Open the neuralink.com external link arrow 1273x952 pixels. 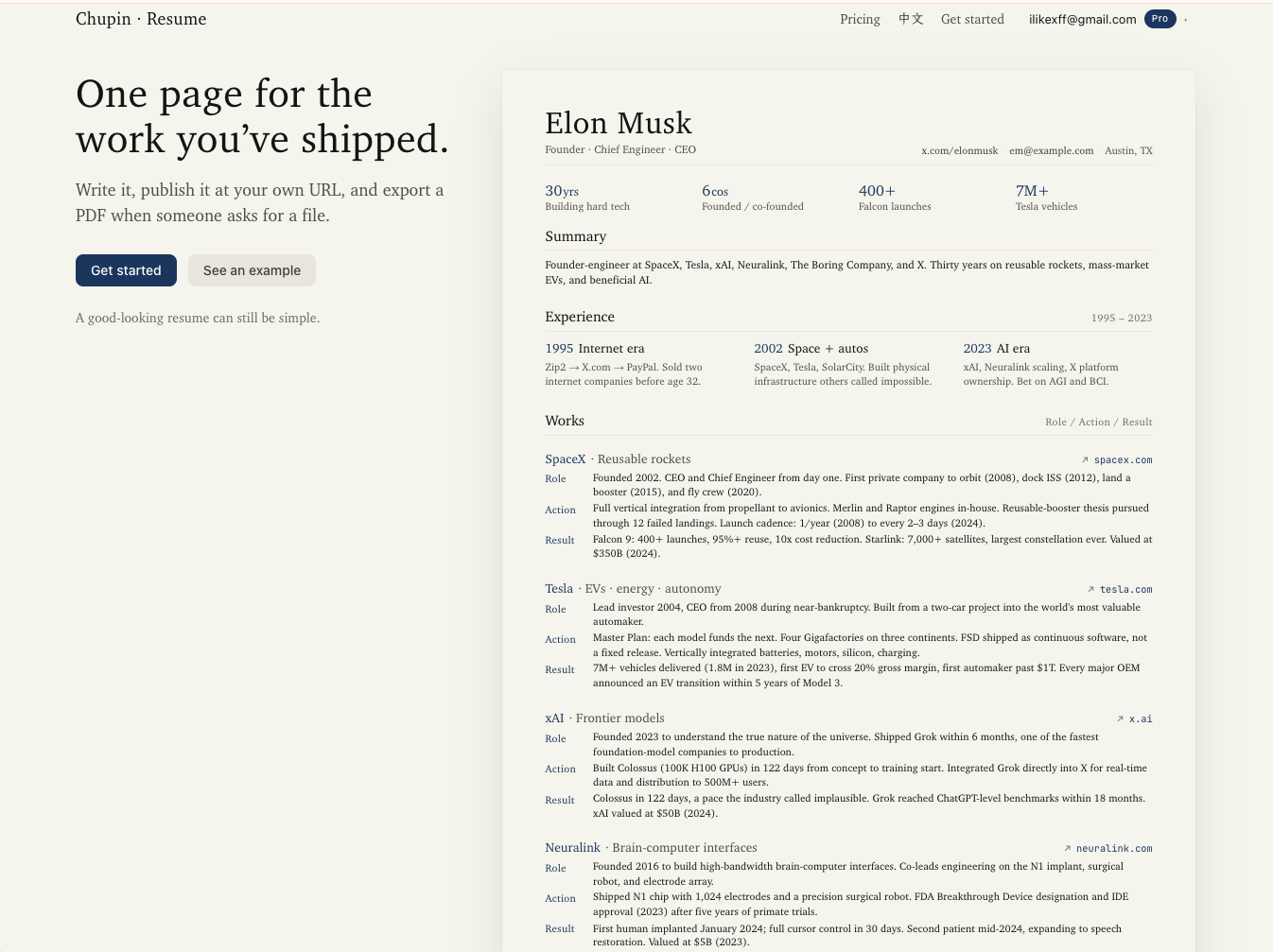tap(1067, 848)
